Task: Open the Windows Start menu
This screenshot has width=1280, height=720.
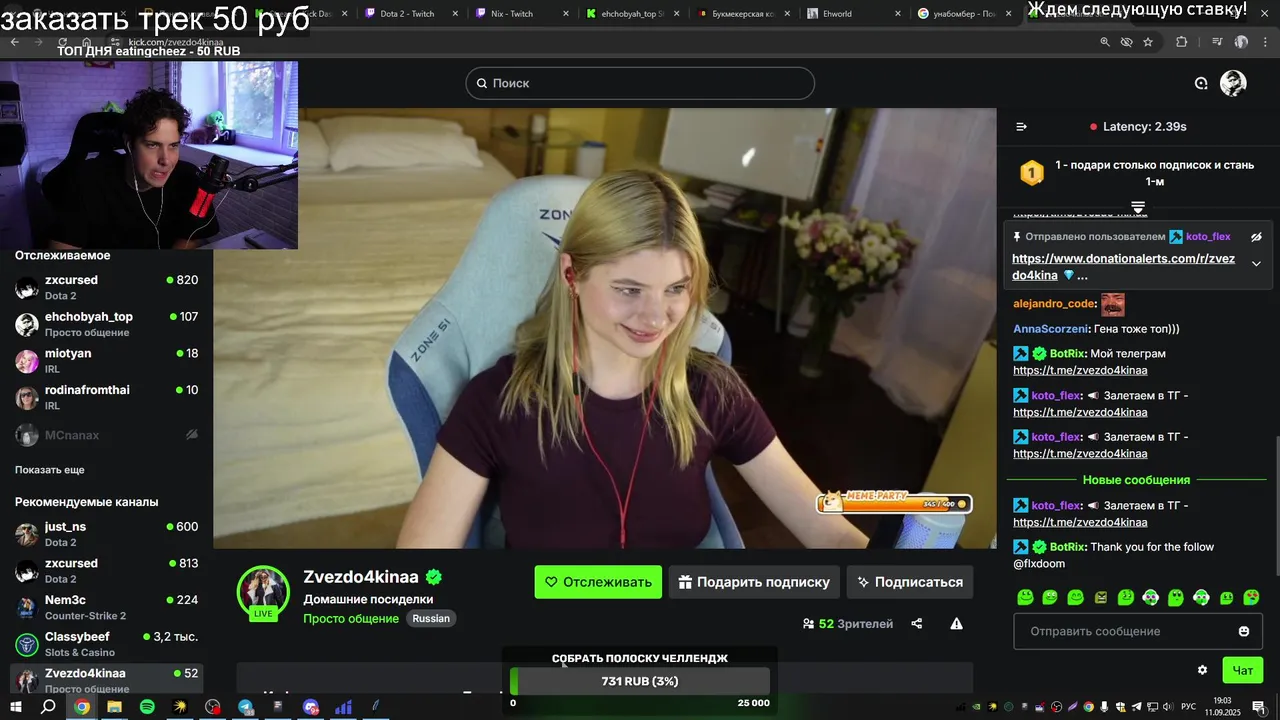Action: pos(15,707)
